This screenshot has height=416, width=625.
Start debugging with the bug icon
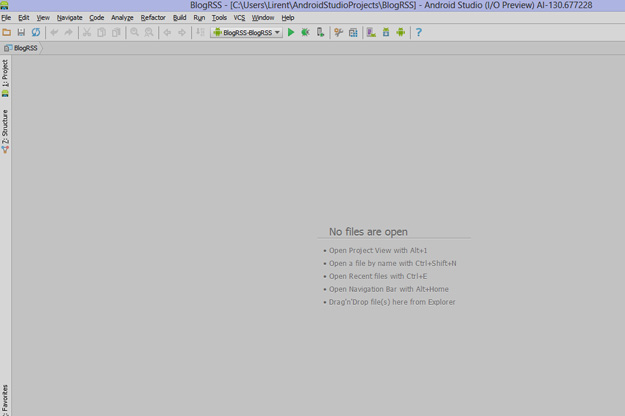pyautogui.click(x=306, y=32)
